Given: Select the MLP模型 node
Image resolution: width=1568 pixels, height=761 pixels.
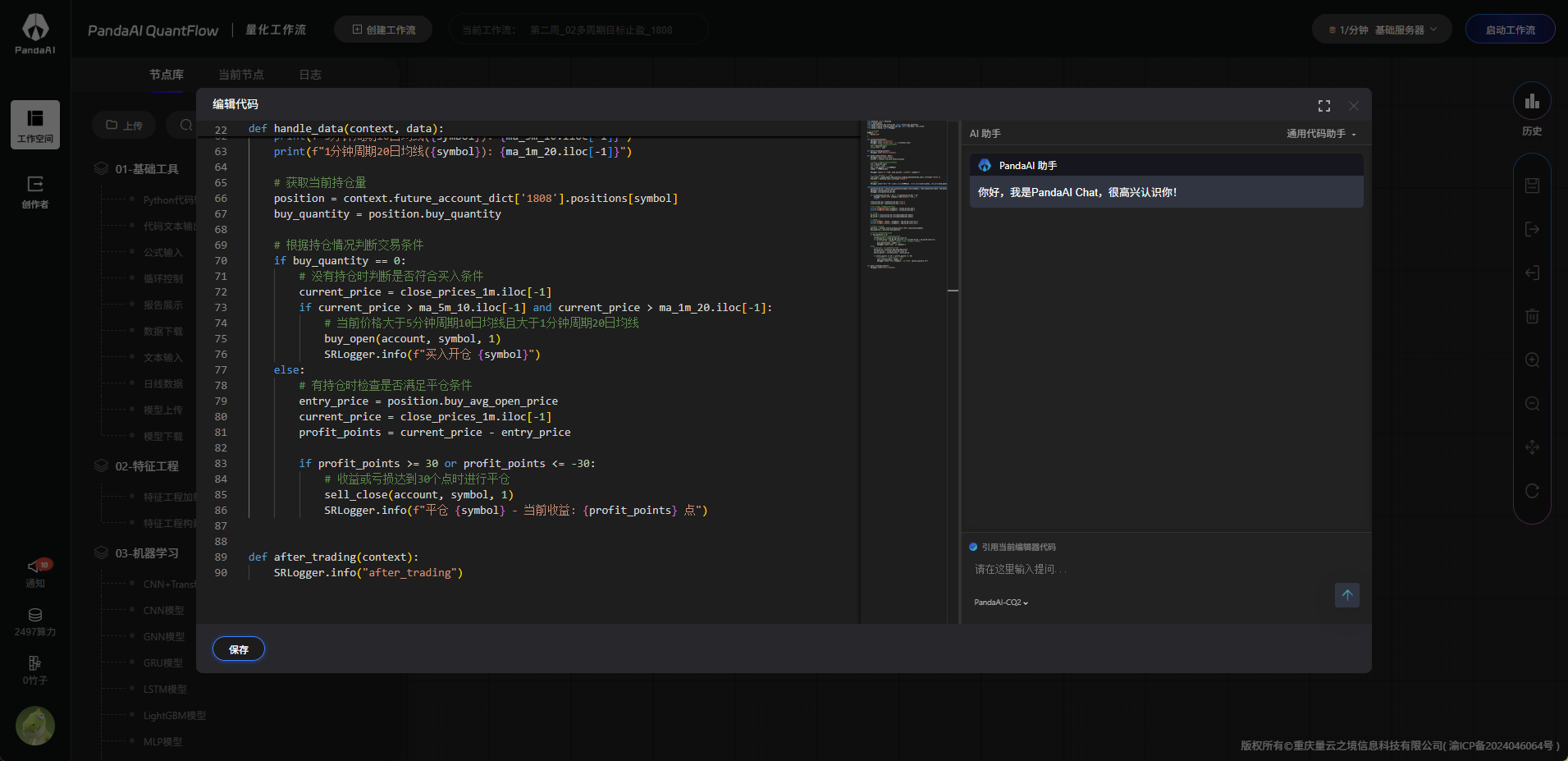Looking at the screenshot, I should (x=162, y=742).
